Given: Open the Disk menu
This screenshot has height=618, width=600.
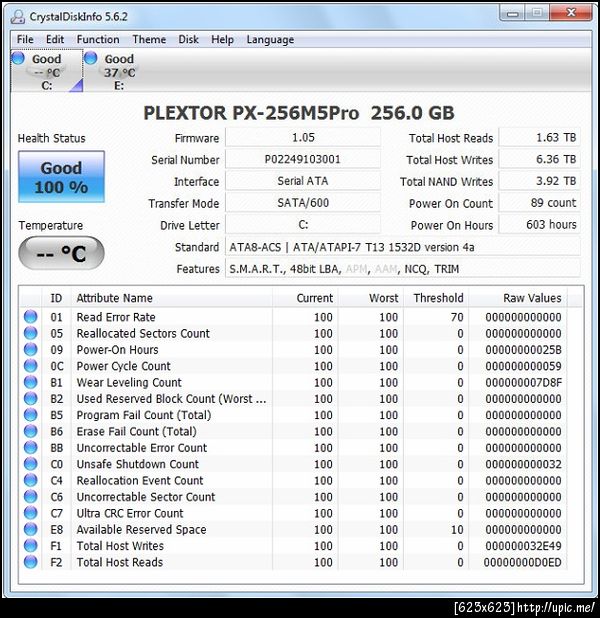Looking at the screenshot, I should tap(188, 39).
